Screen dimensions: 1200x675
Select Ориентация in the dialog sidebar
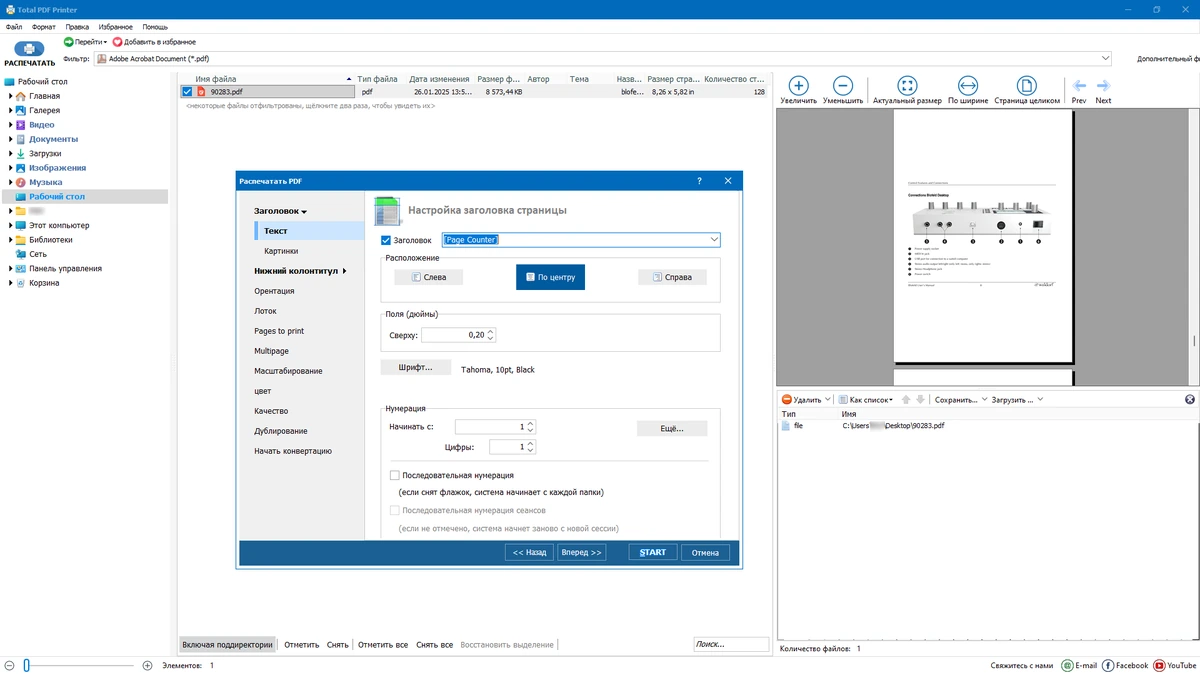(274, 291)
